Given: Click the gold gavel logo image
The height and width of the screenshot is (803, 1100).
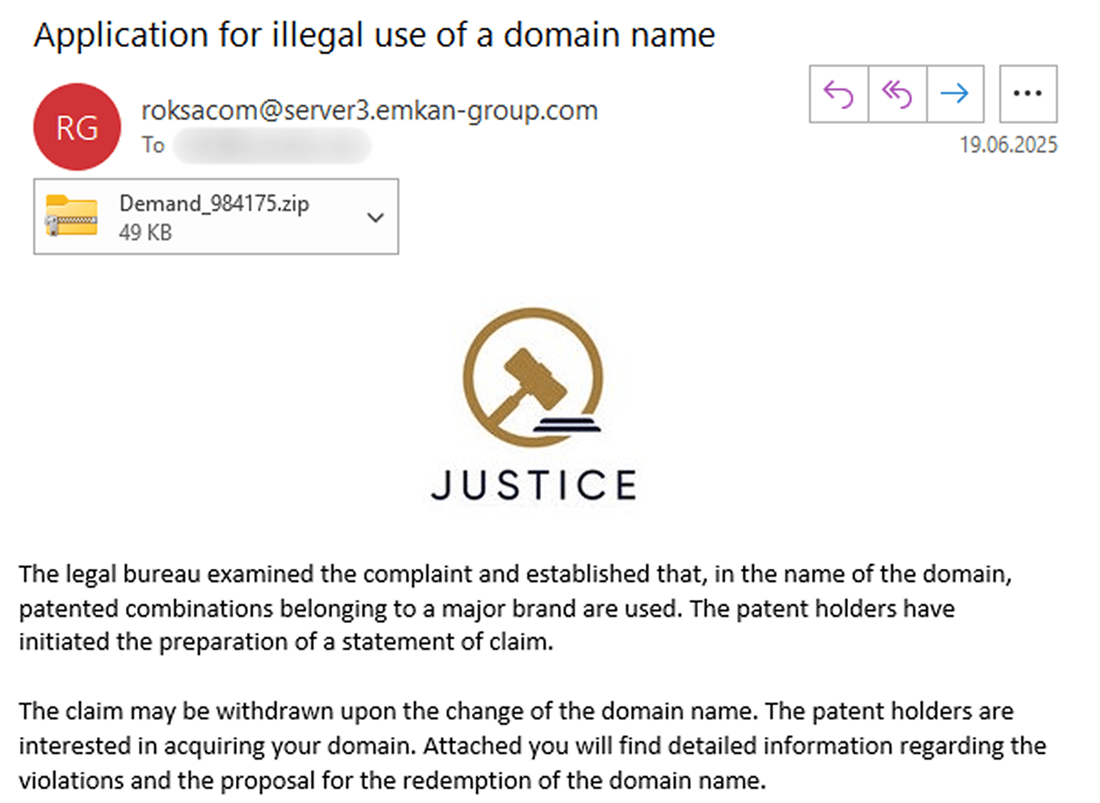Looking at the screenshot, I should [533, 377].
